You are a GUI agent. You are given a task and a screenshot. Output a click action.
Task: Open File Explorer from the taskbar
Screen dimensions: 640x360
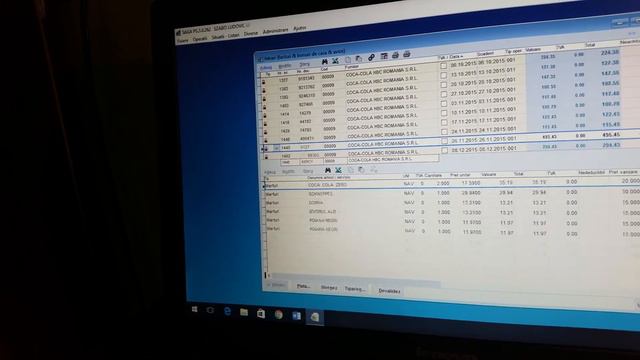coord(244,312)
